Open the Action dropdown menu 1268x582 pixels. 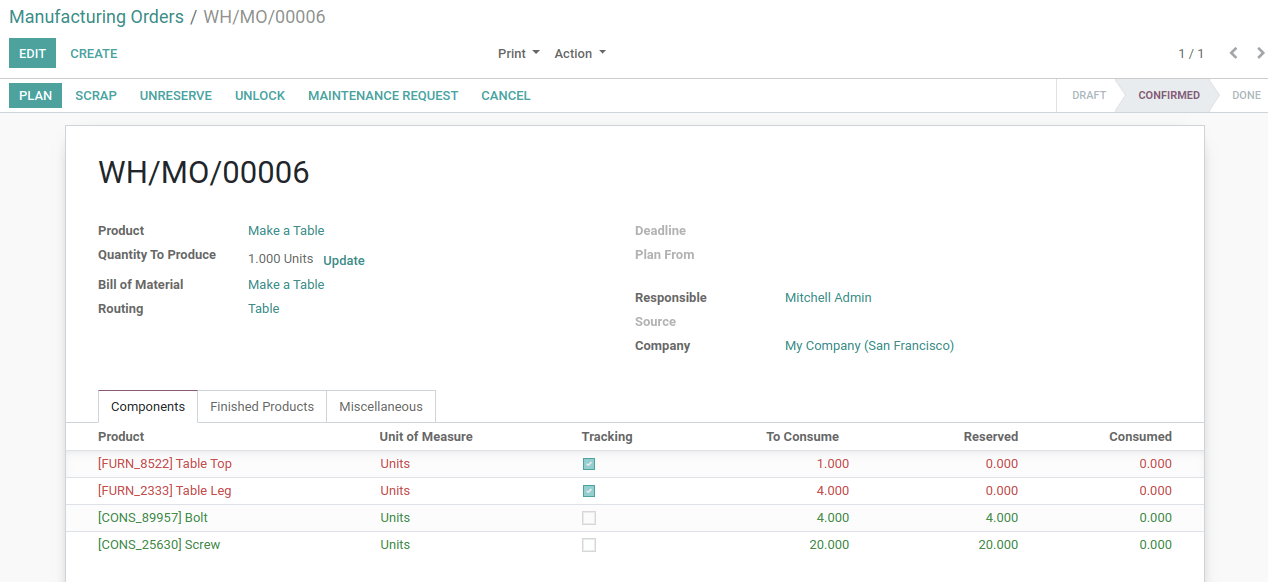pos(580,54)
